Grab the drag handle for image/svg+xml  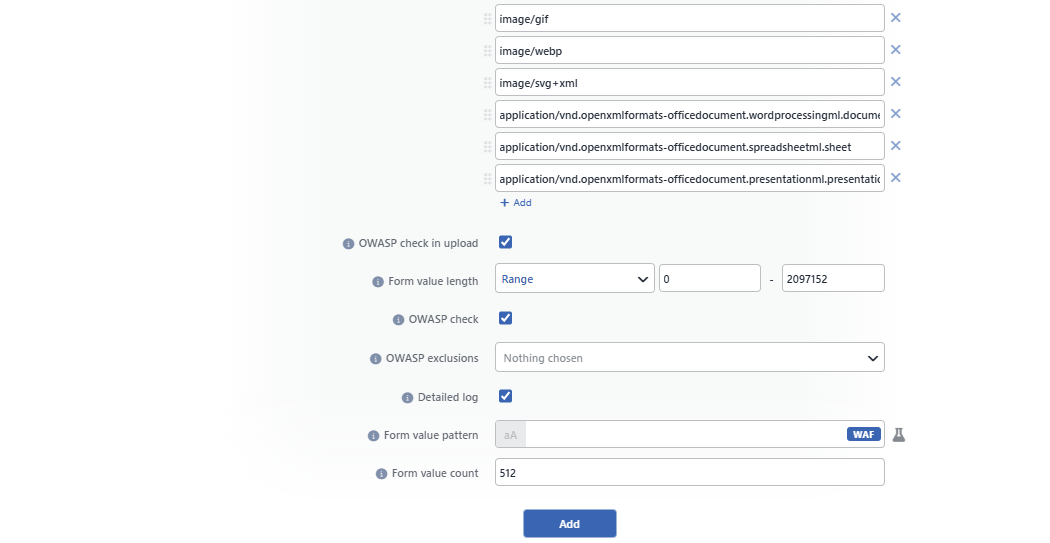(488, 83)
